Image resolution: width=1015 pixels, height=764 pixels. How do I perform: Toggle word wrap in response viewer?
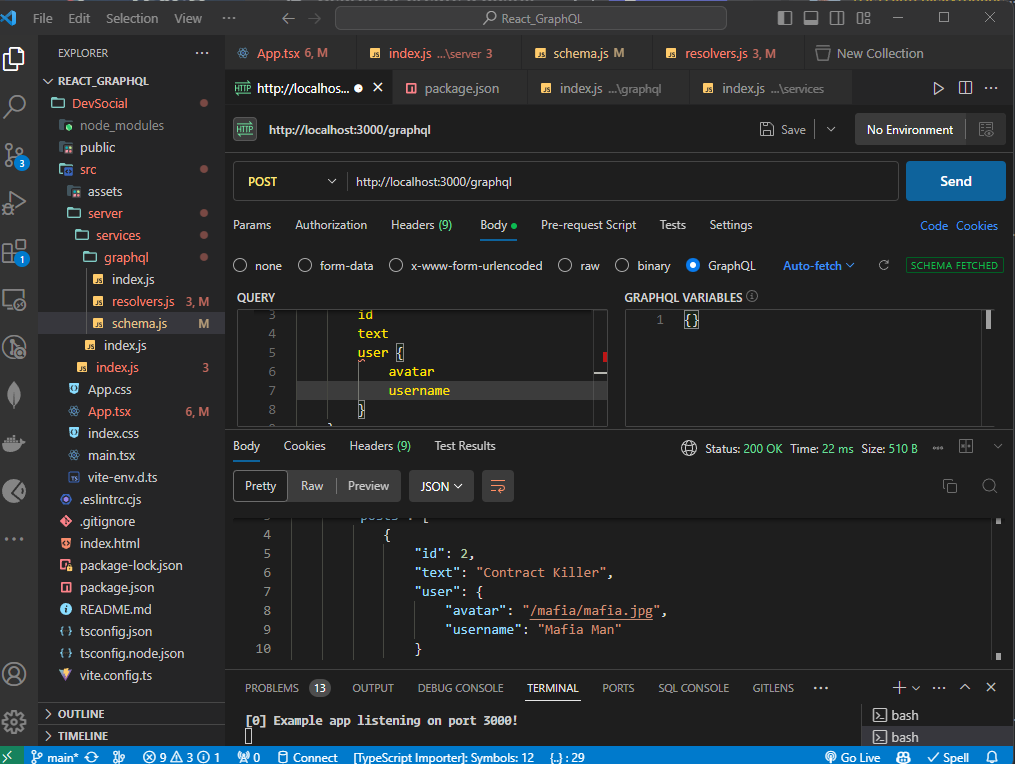[x=498, y=486]
